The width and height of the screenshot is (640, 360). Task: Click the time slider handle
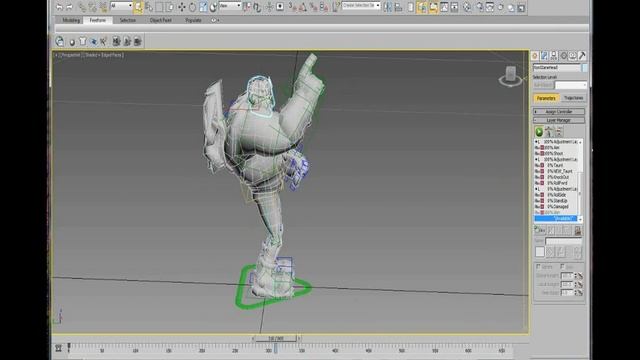(276, 338)
